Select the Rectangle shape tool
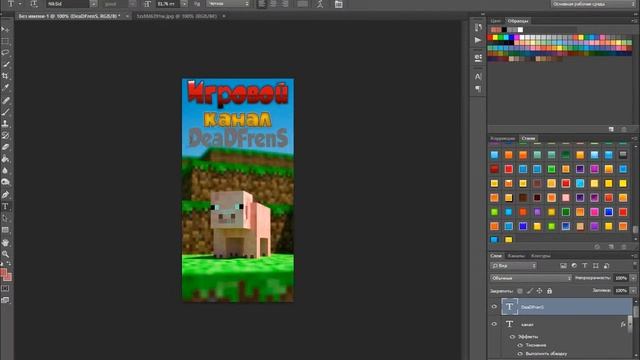640x360 pixels. pos(5,230)
